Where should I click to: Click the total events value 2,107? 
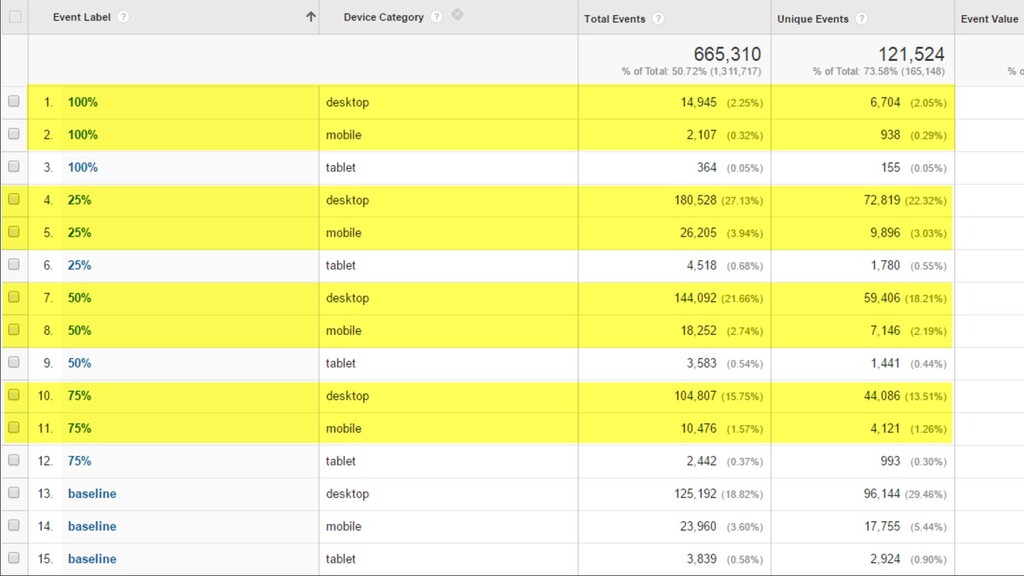701,135
